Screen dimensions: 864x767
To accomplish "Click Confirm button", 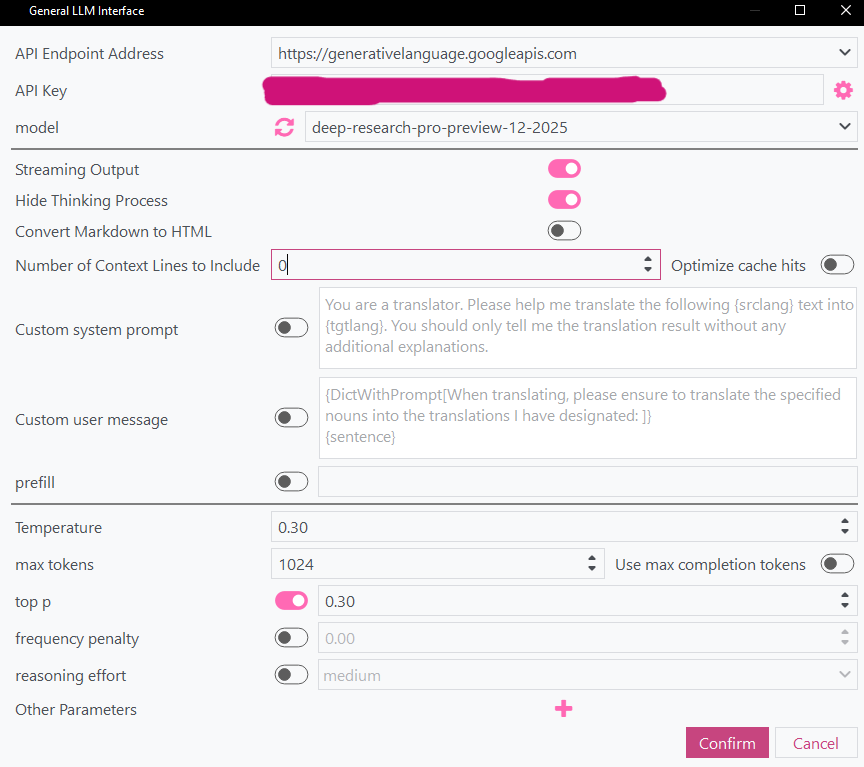I will [x=727, y=743].
